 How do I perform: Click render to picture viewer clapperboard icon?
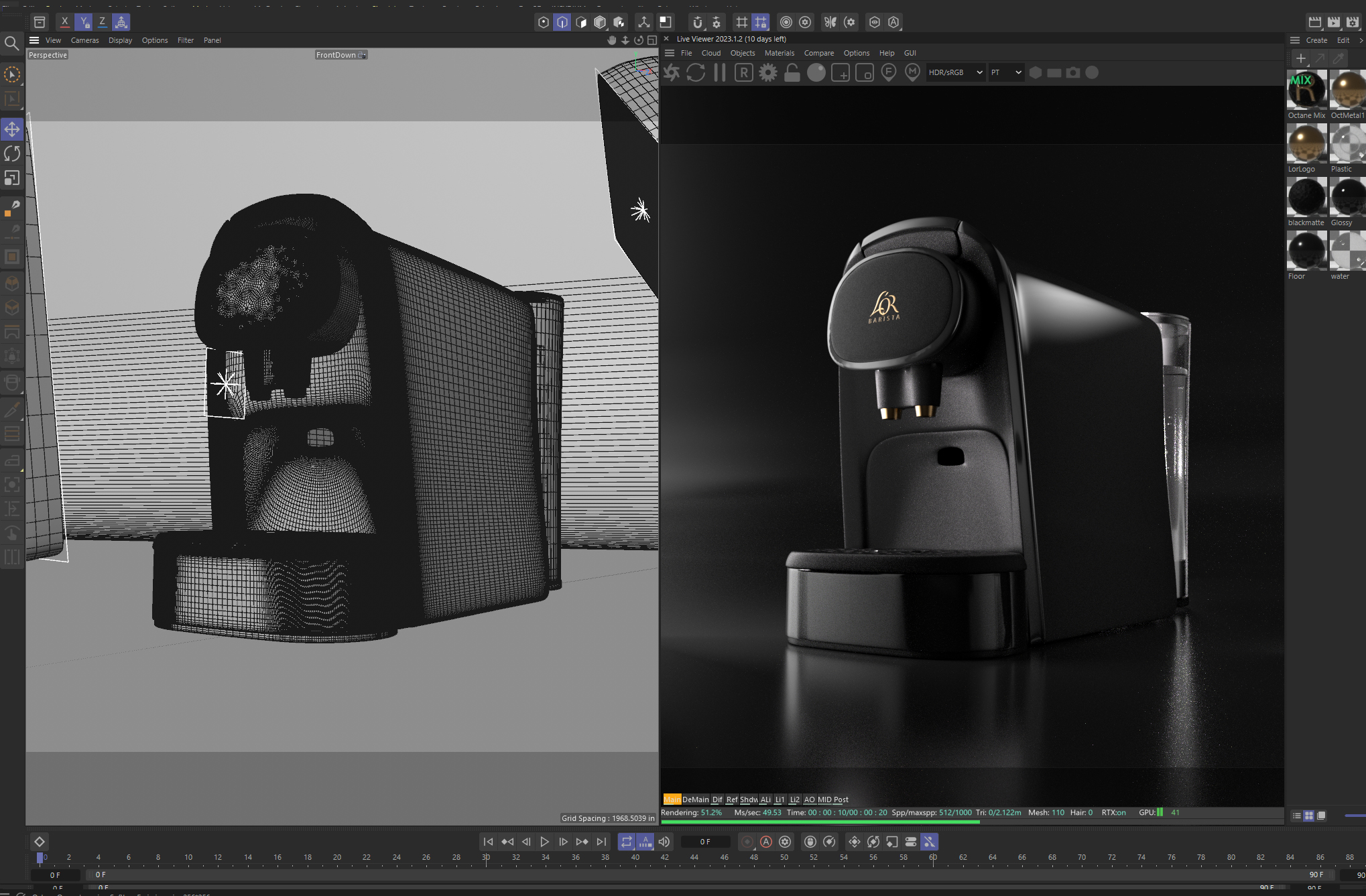[1334, 22]
